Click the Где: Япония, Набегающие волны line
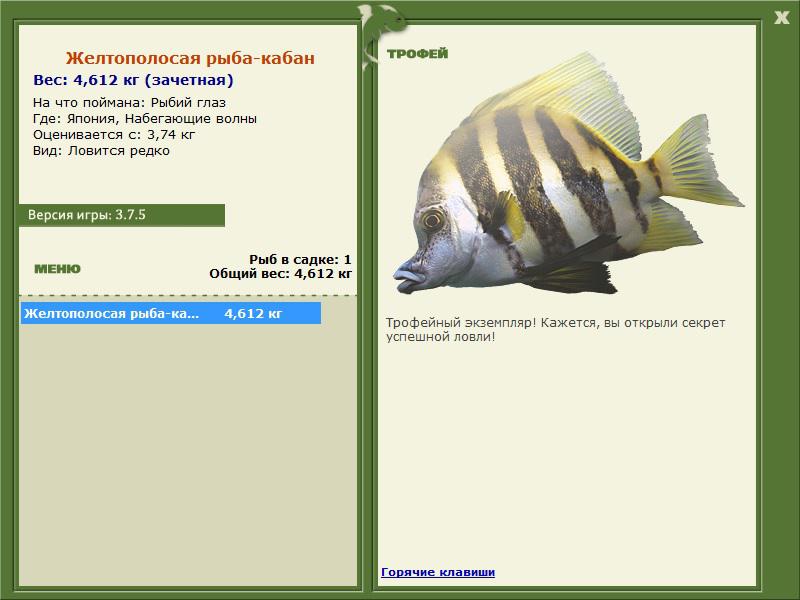Image resolution: width=800 pixels, height=600 pixels. [145, 119]
